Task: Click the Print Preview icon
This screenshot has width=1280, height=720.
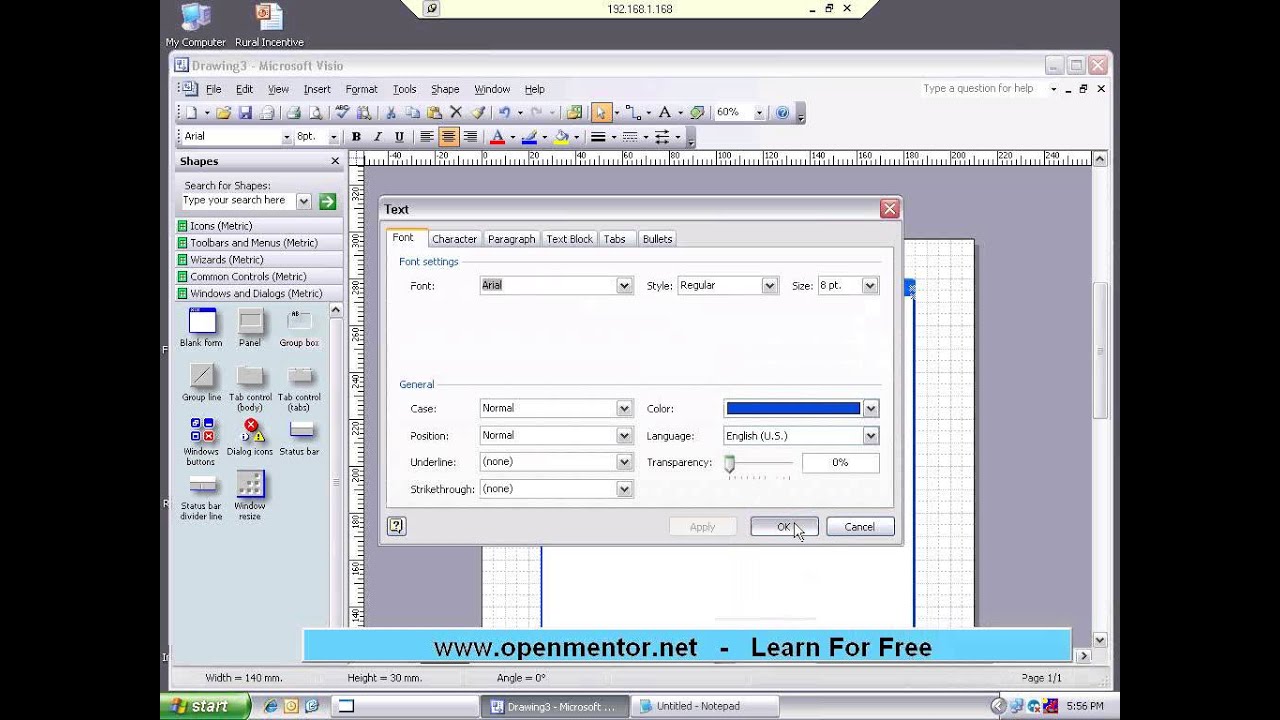Action: point(315,113)
